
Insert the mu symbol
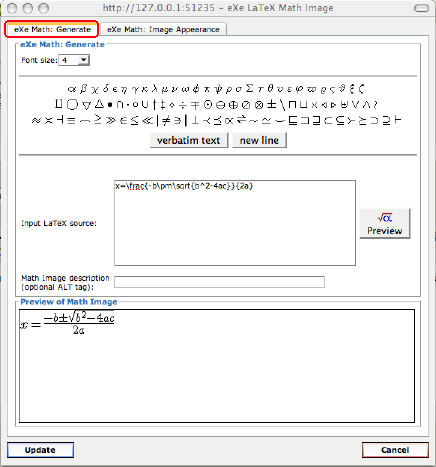click(x=165, y=89)
